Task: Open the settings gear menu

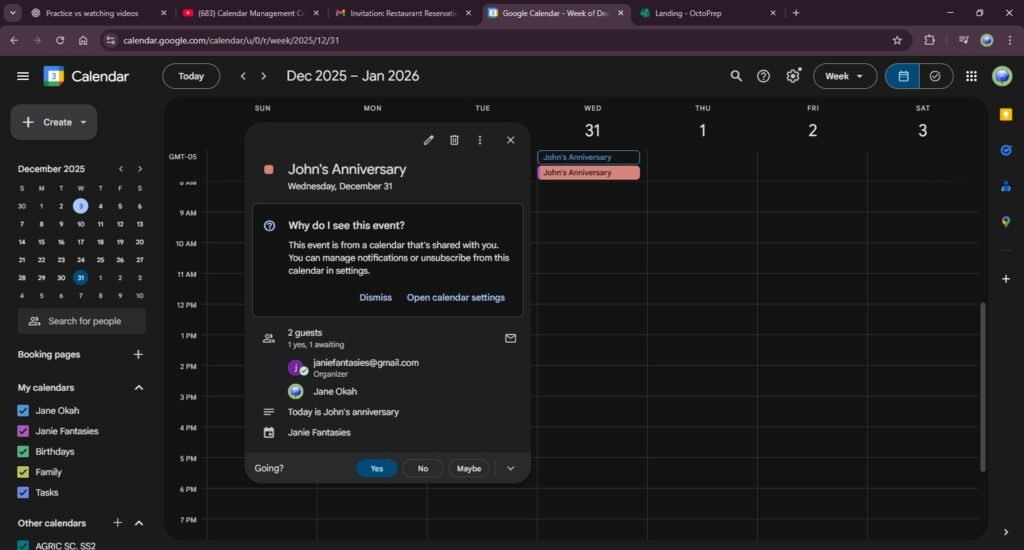Action: point(793,76)
